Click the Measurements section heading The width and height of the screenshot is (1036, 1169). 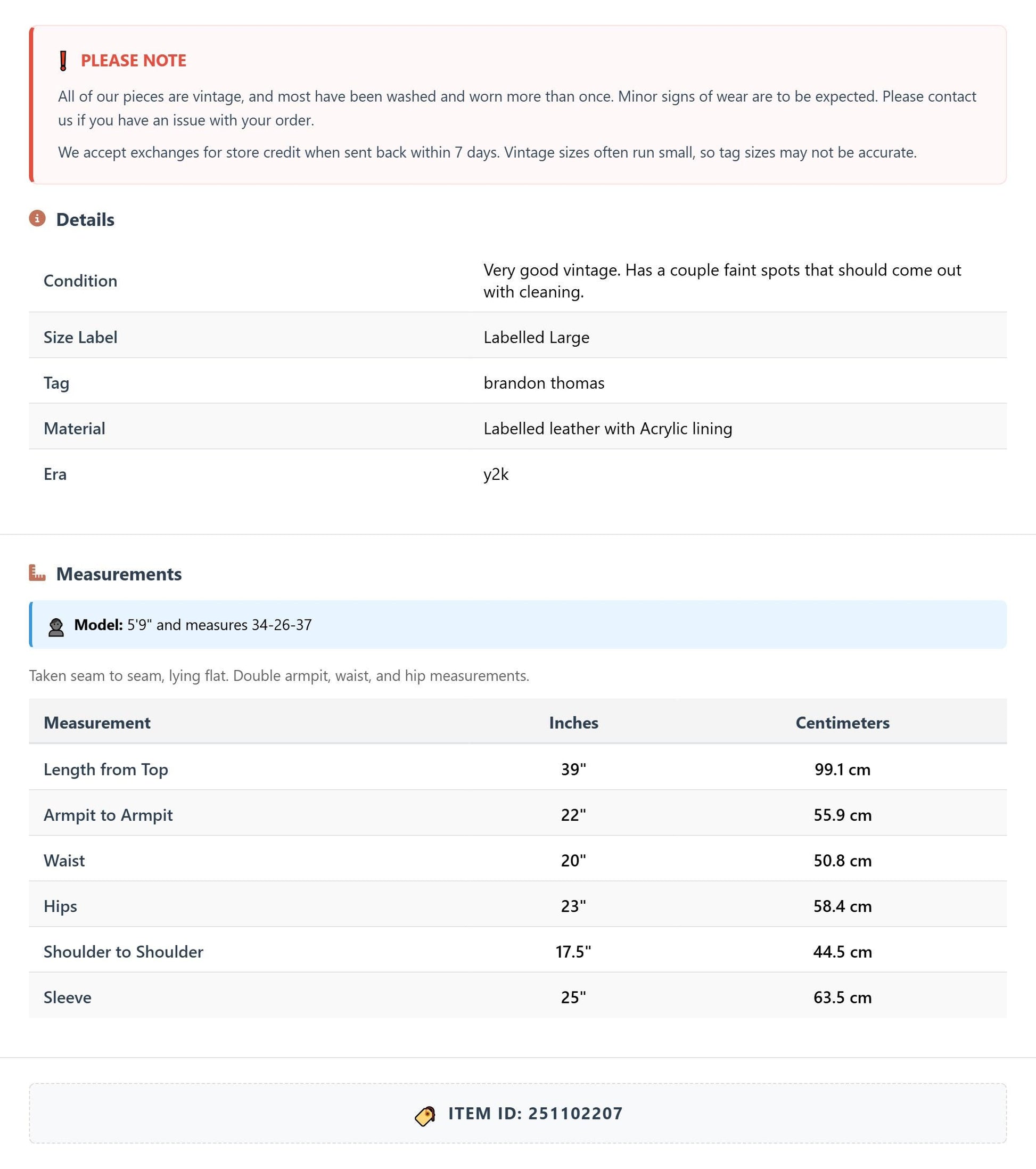(x=119, y=574)
